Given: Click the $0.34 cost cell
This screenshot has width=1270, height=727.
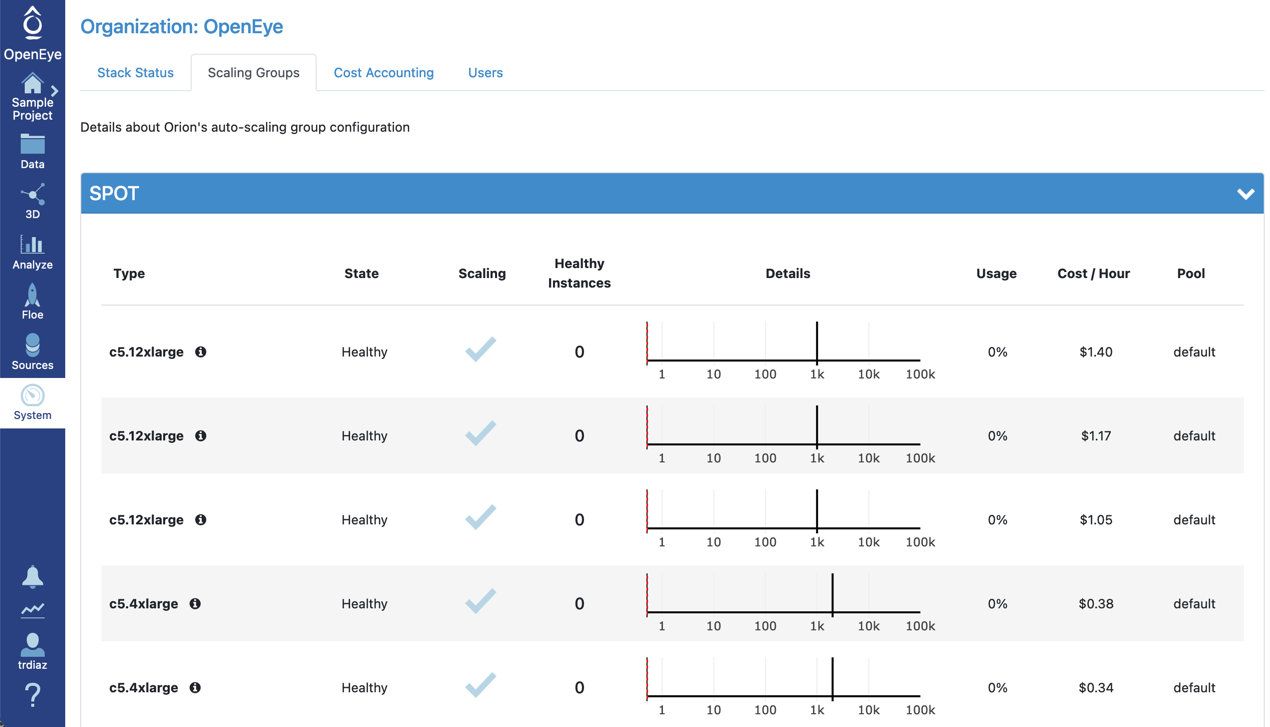Looking at the screenshot, I should (x=1096, y=688).
